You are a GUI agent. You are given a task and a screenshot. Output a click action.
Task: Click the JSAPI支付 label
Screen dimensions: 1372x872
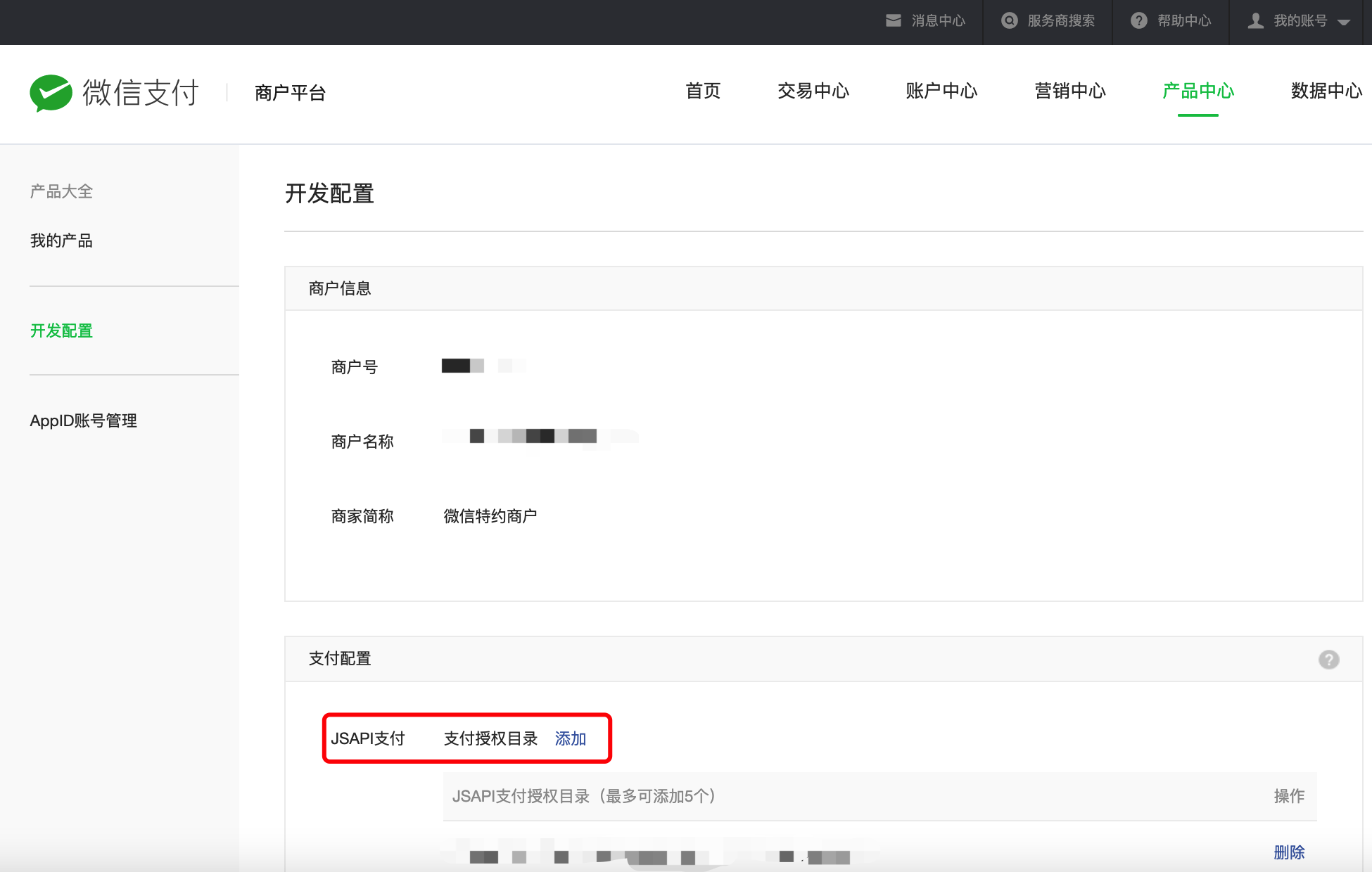[x=368, y=738]
